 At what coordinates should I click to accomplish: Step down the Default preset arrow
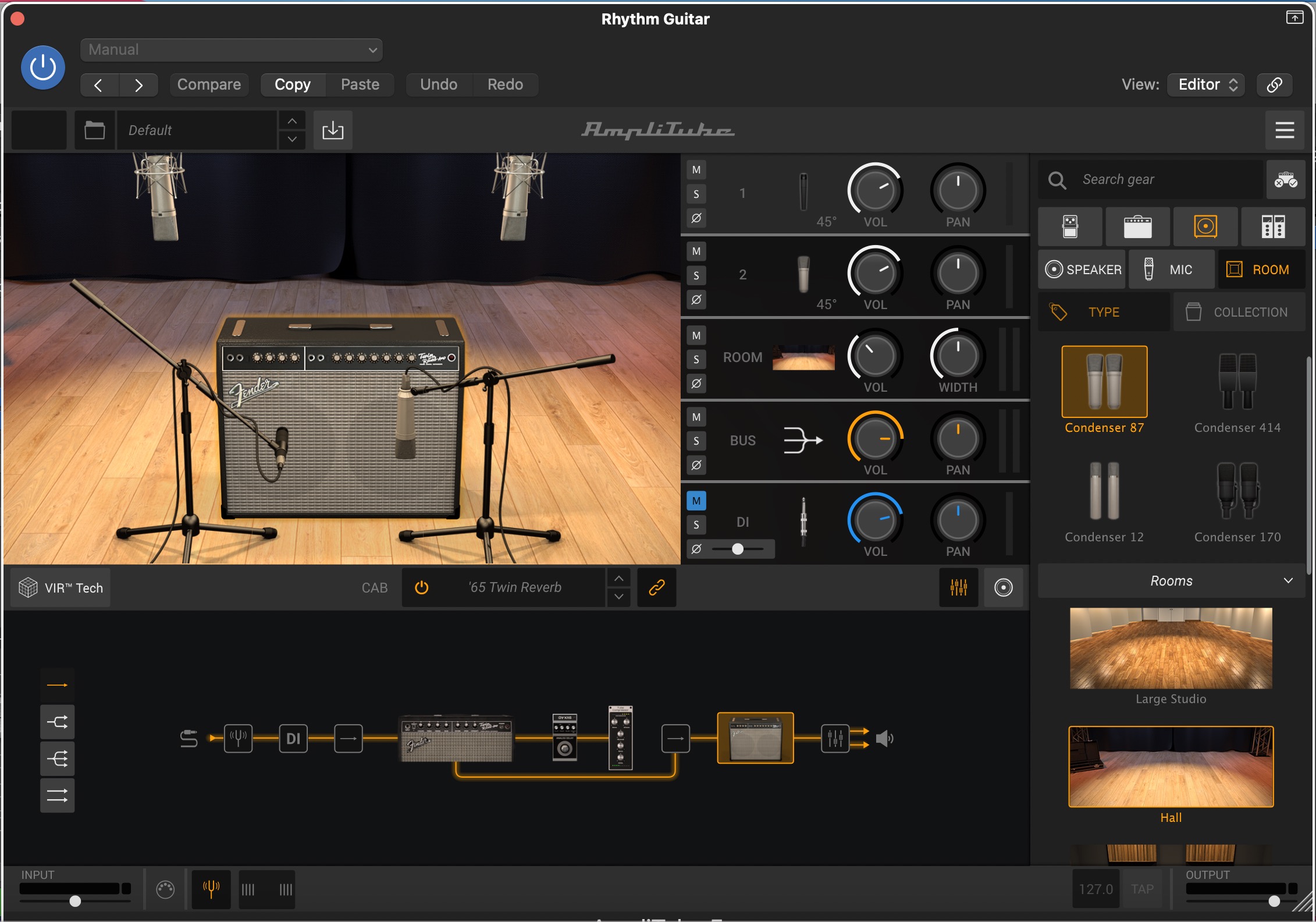pos(292,139)
